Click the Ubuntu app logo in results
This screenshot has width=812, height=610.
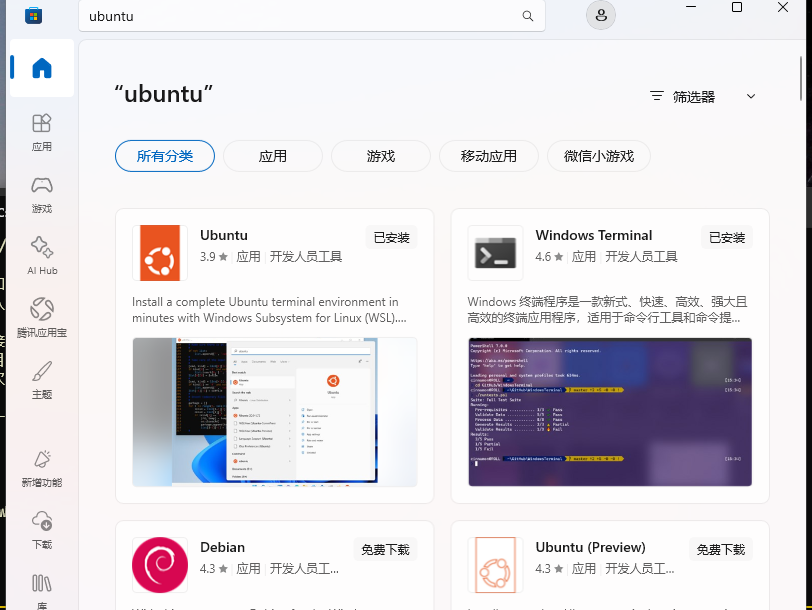pos(160,253)
